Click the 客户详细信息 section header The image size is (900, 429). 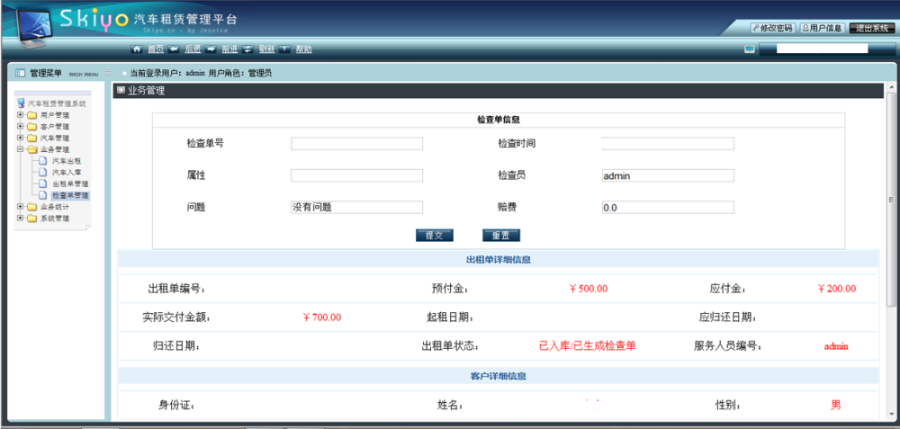pos(498,376)
